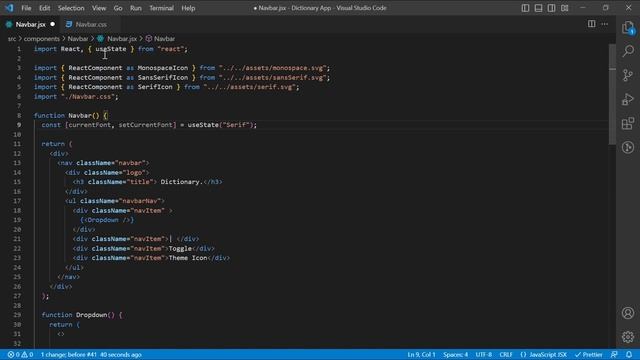Click 'Toggle' text on line 22
The image size is (640, 360).
(x=180, y=249)
